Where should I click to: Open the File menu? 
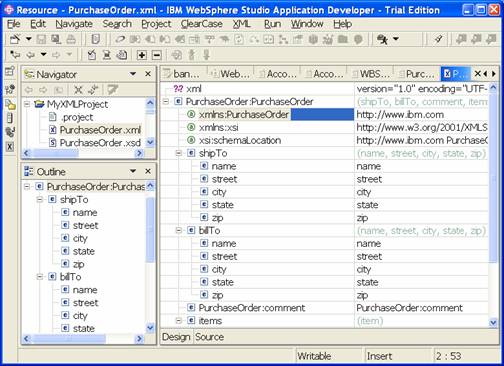point(14,24)
